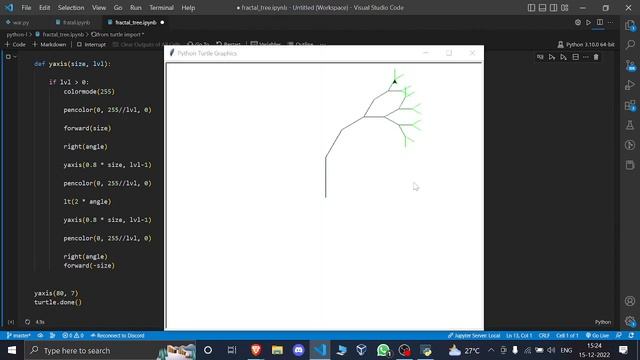Screen dimensions: 640x360
Task: Click the Ln 13, Col 1 status item
Action: 519,336
